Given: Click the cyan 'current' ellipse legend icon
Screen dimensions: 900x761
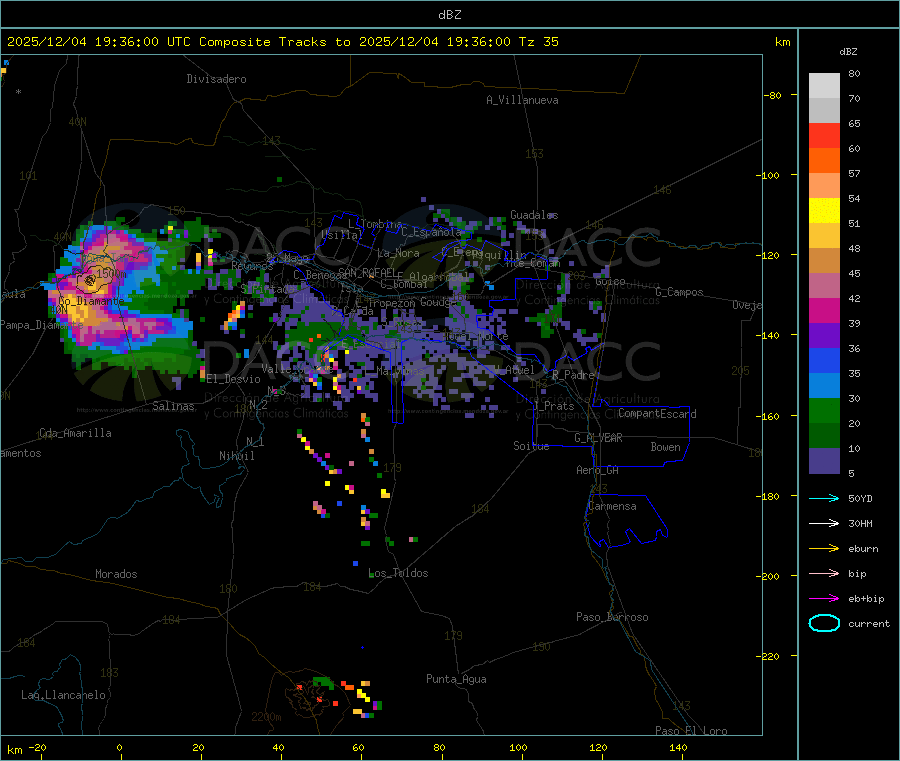Looking at the screenshot, I should coord(824,623).
